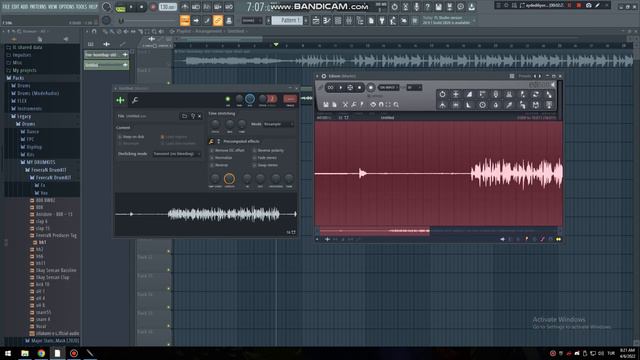Image resolution: width=640 pixels, height=360 pixels.
Task: Expand the FPC folder in browser
Action: pyautogui.click(x=30, y=139)
